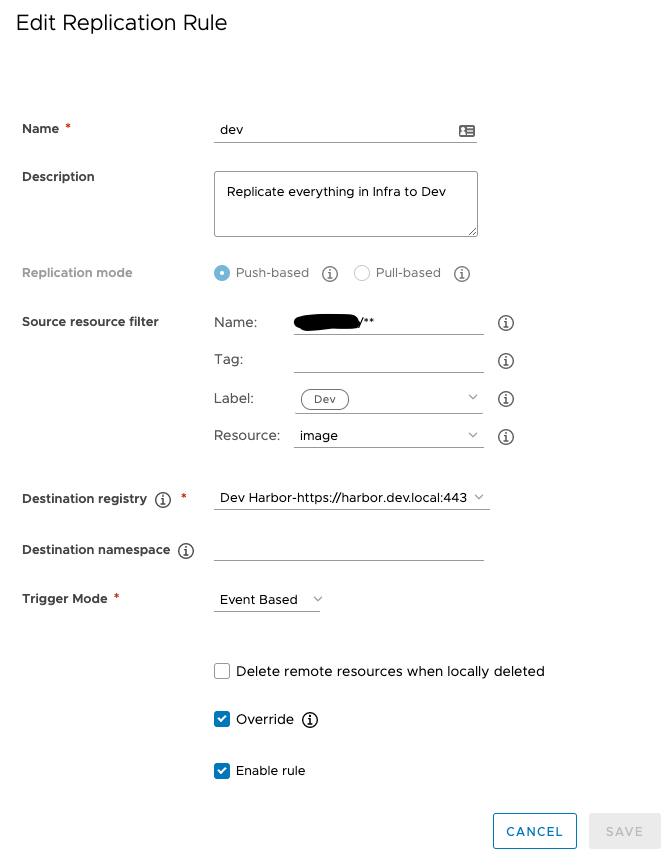Viewport: 671px width, 858px height.
Task: Click the Cancel button
Action: click(534, 831)
